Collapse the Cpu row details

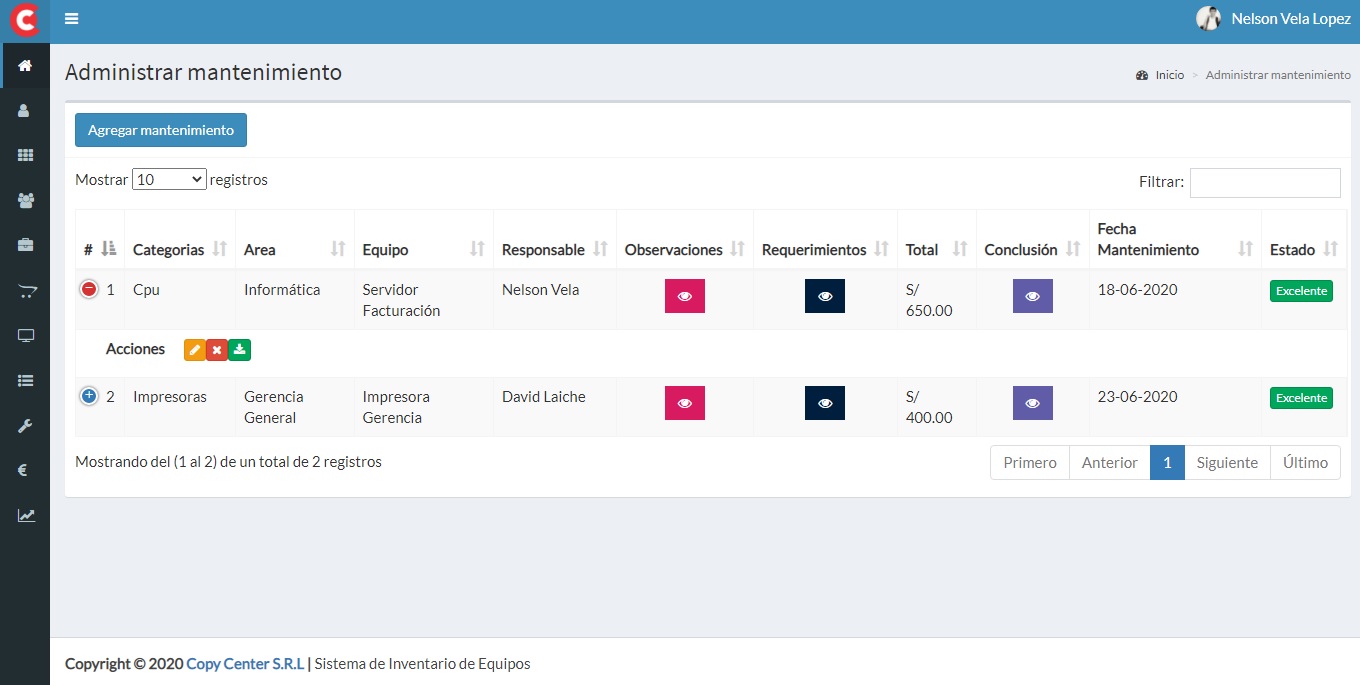click(89, 289)
